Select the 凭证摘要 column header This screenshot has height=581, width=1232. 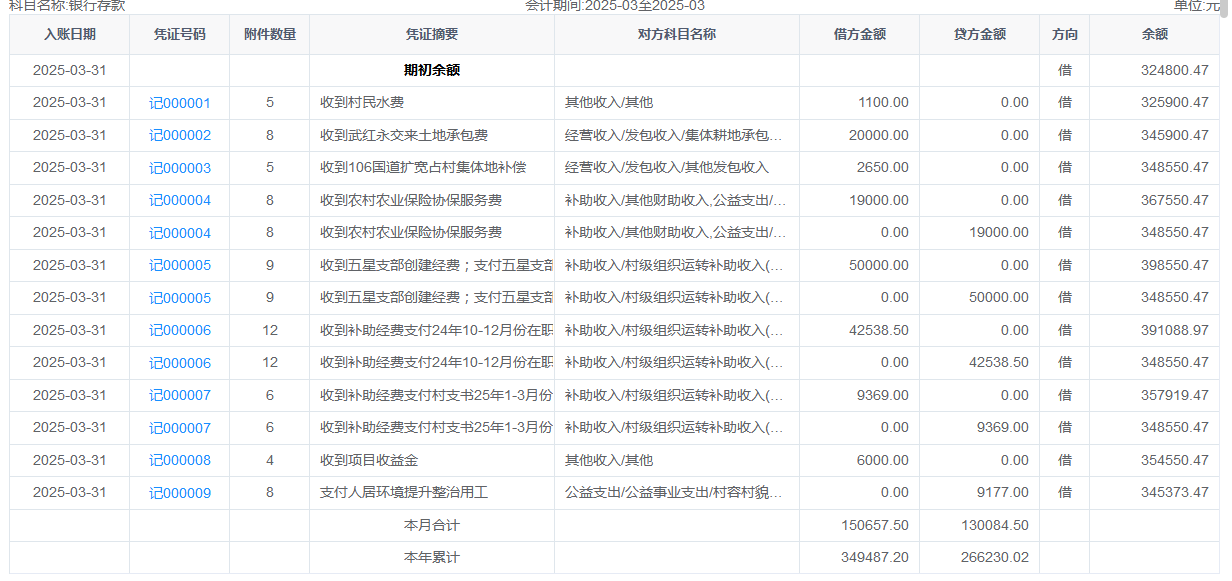(432, 35)
